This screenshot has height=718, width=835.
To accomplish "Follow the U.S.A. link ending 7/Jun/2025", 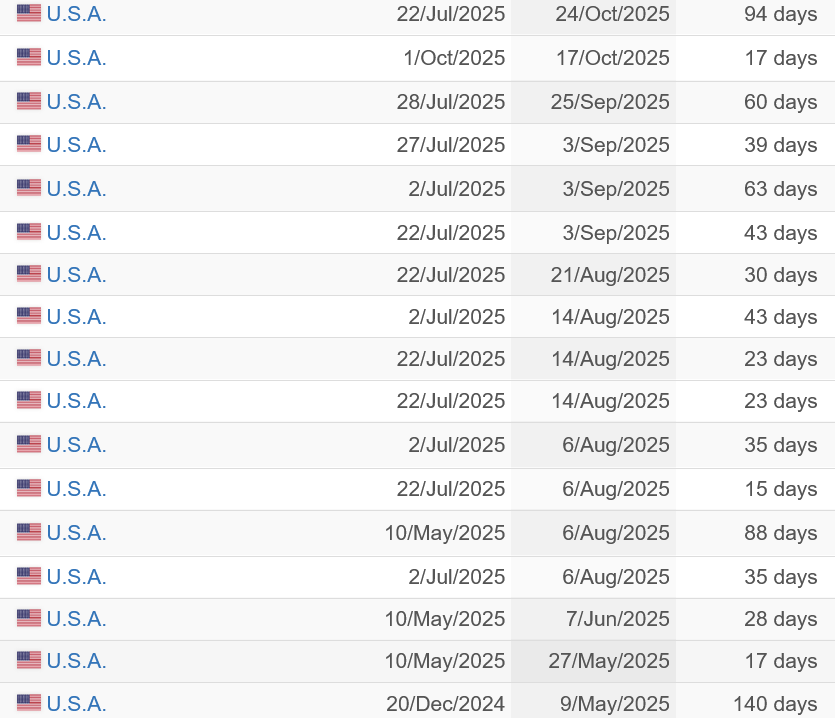I will (x=76, y=619).
